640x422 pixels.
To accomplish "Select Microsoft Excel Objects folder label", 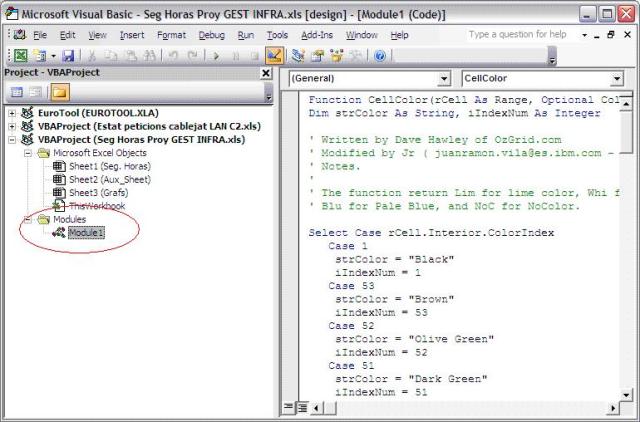I will 100,153.
